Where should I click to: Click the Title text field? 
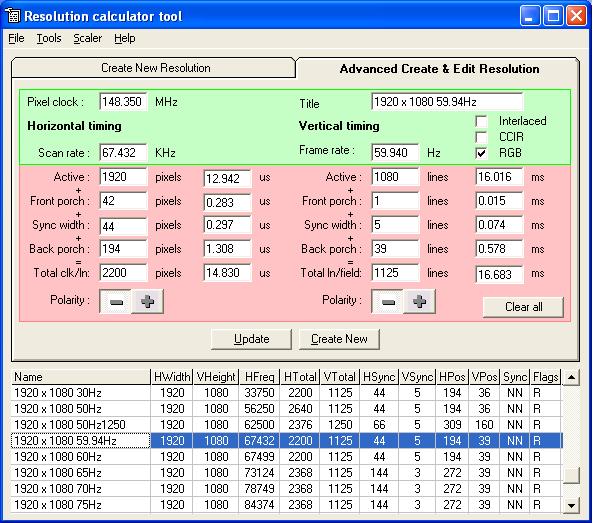click(x=447, y=101)
